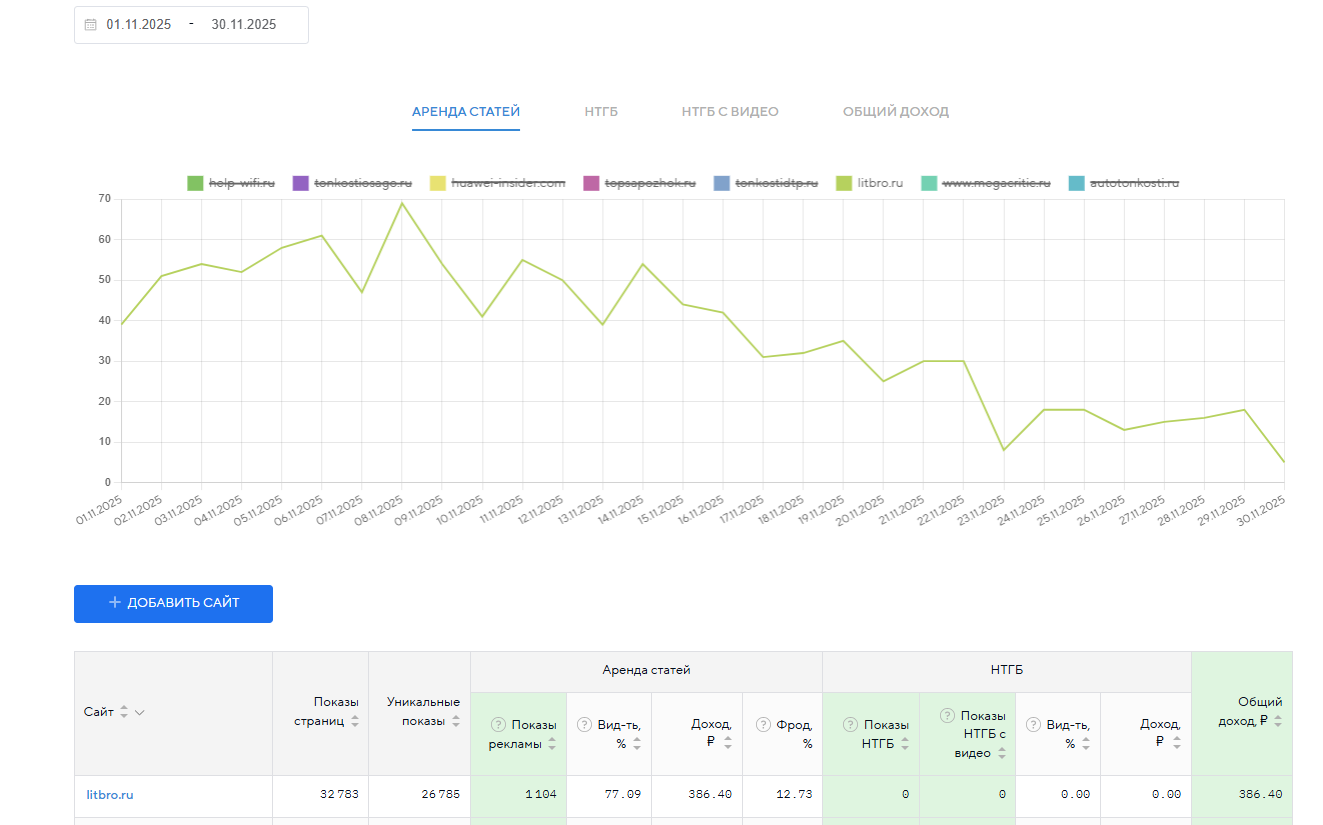Hide litbro.ru series via legend
The width and height of the screenshot is (1323, 825).
click(879, 183)
